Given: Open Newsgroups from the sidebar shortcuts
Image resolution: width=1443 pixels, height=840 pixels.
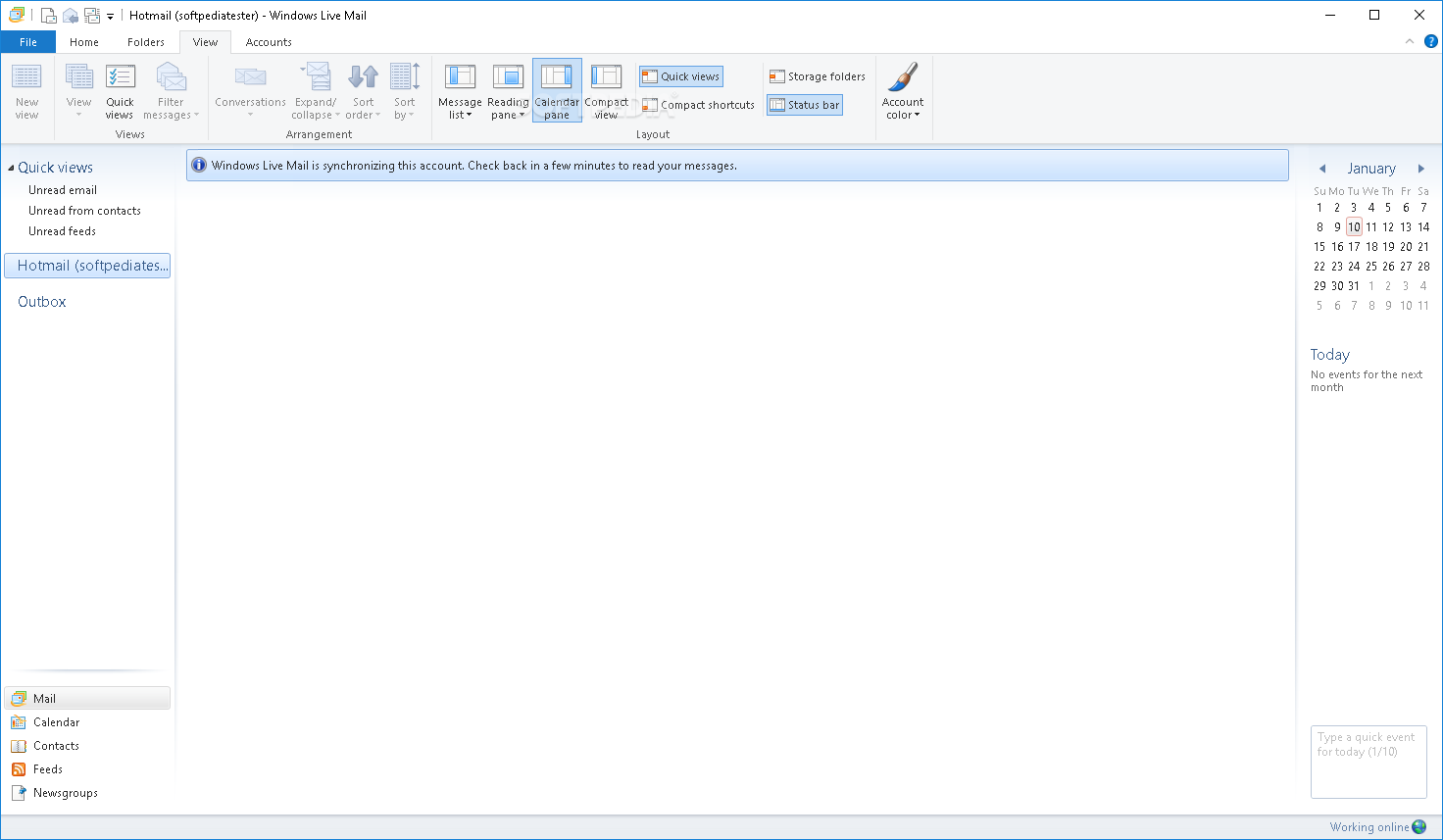Looking at the screenshot, I should tap(65, 793).
